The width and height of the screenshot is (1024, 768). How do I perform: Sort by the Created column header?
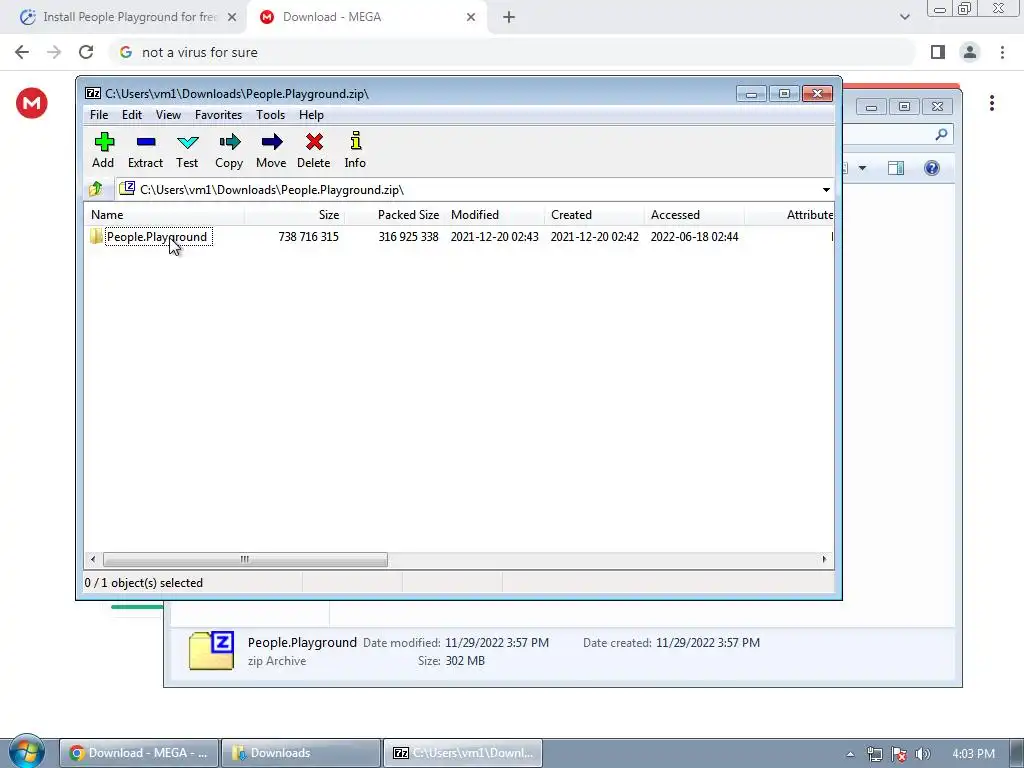[594, 215]
